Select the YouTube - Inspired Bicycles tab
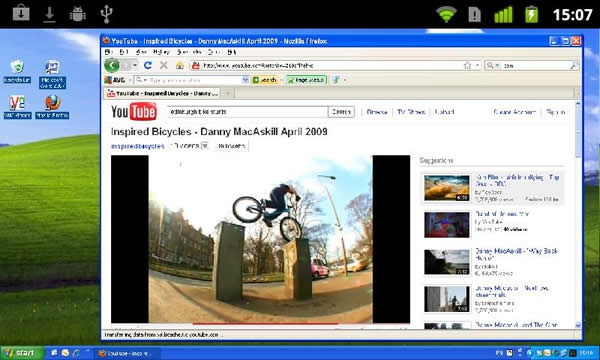The image size is (600, 360). coord(162,93)
